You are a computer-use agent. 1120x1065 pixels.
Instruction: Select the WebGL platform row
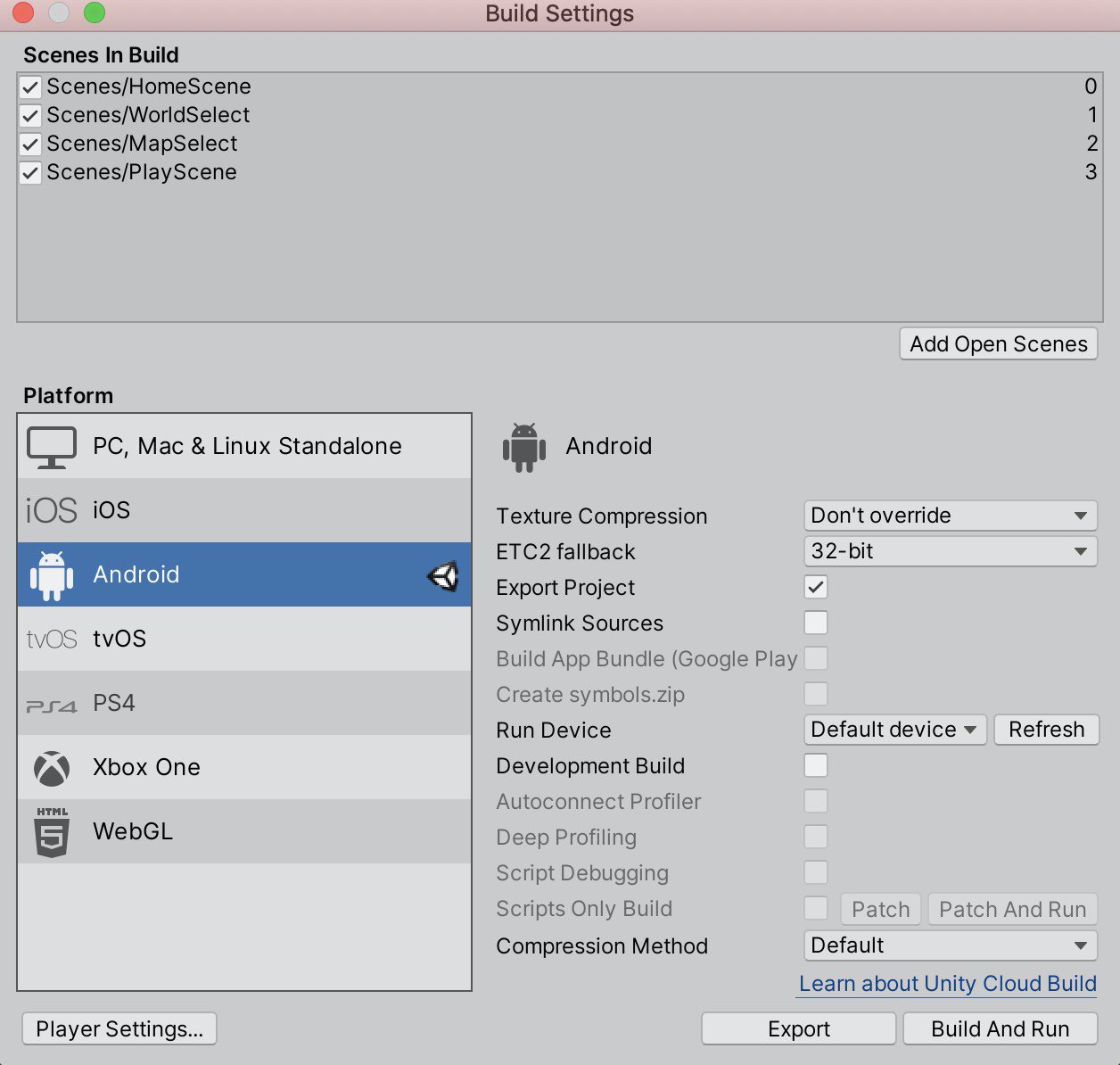click(x=244, y=831)
